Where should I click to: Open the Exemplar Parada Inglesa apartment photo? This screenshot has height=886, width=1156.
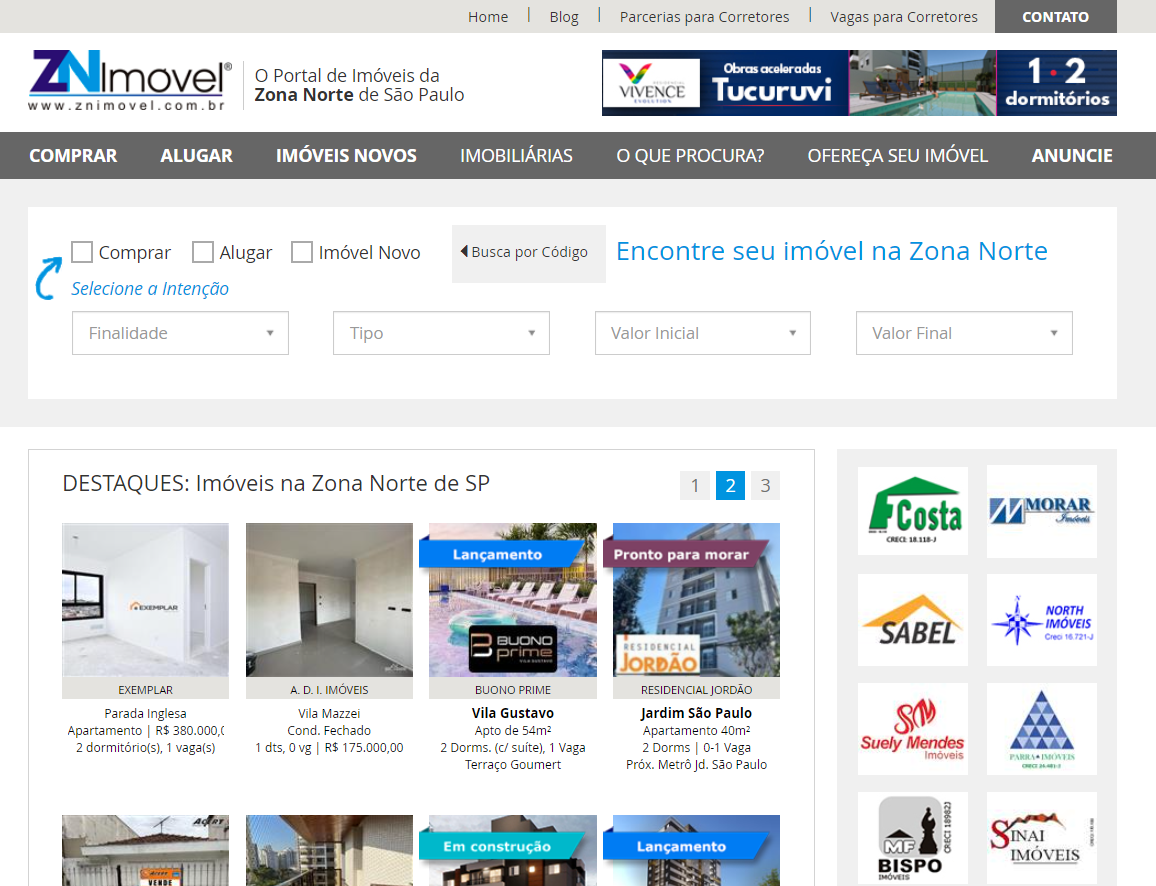point(145,600)
